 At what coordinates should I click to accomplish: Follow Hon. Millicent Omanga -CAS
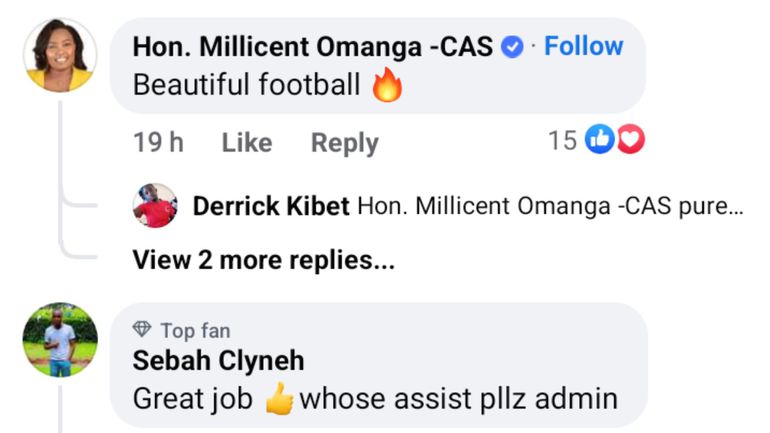pyautogui.click(x=583, y=46)
